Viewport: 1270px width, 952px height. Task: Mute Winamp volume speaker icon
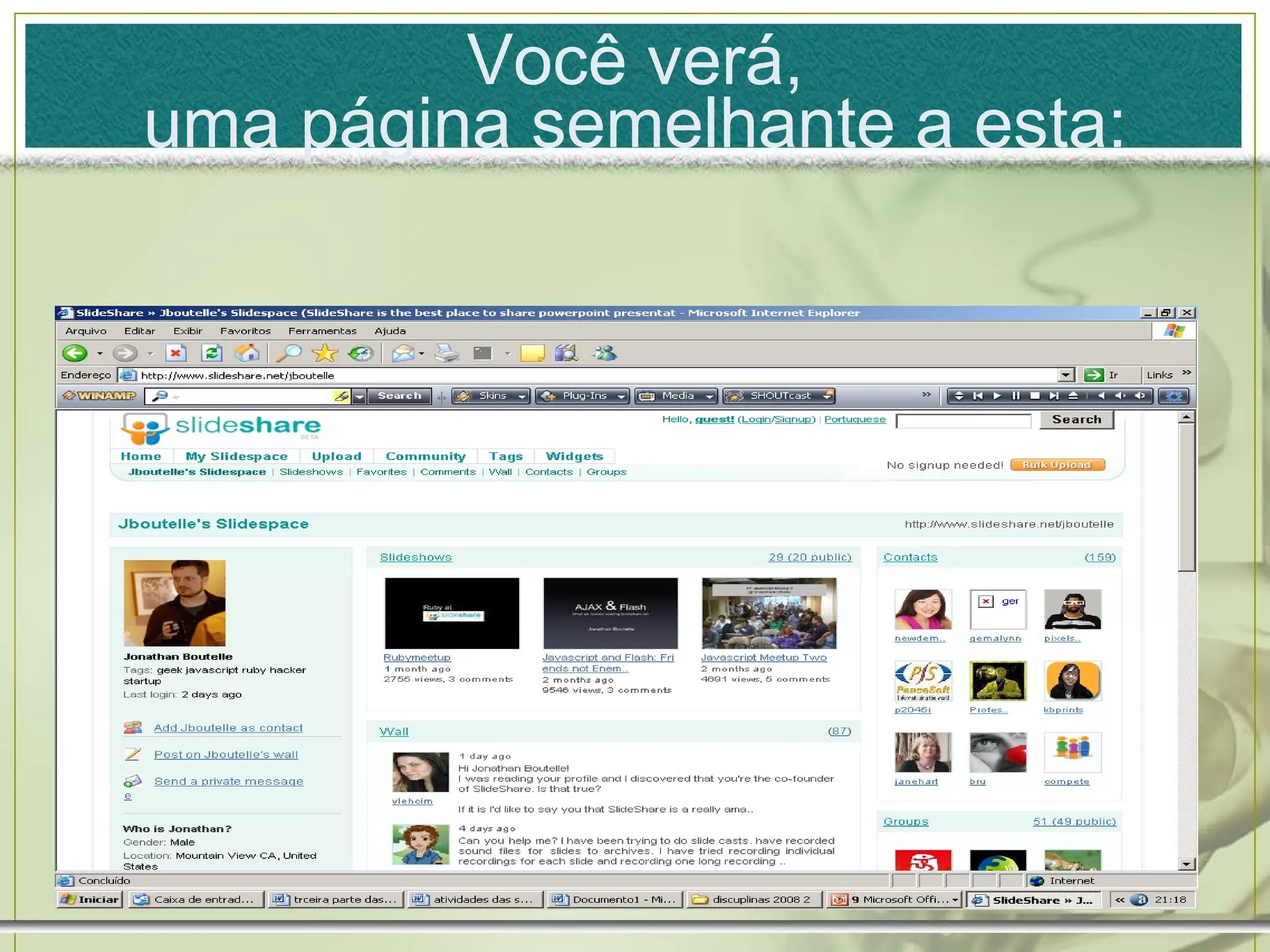click(x=1101, y=395)
